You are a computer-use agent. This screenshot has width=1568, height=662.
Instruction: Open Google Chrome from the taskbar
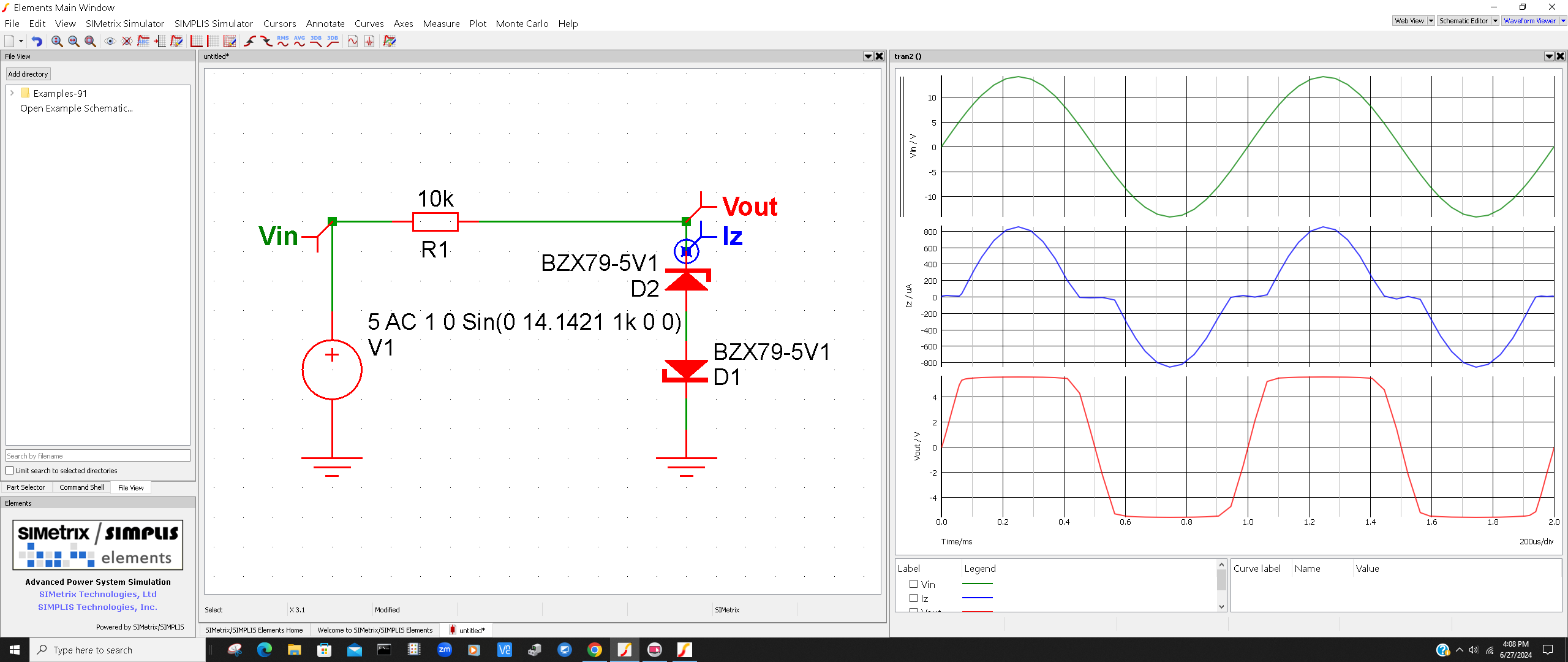pos(594,650)
